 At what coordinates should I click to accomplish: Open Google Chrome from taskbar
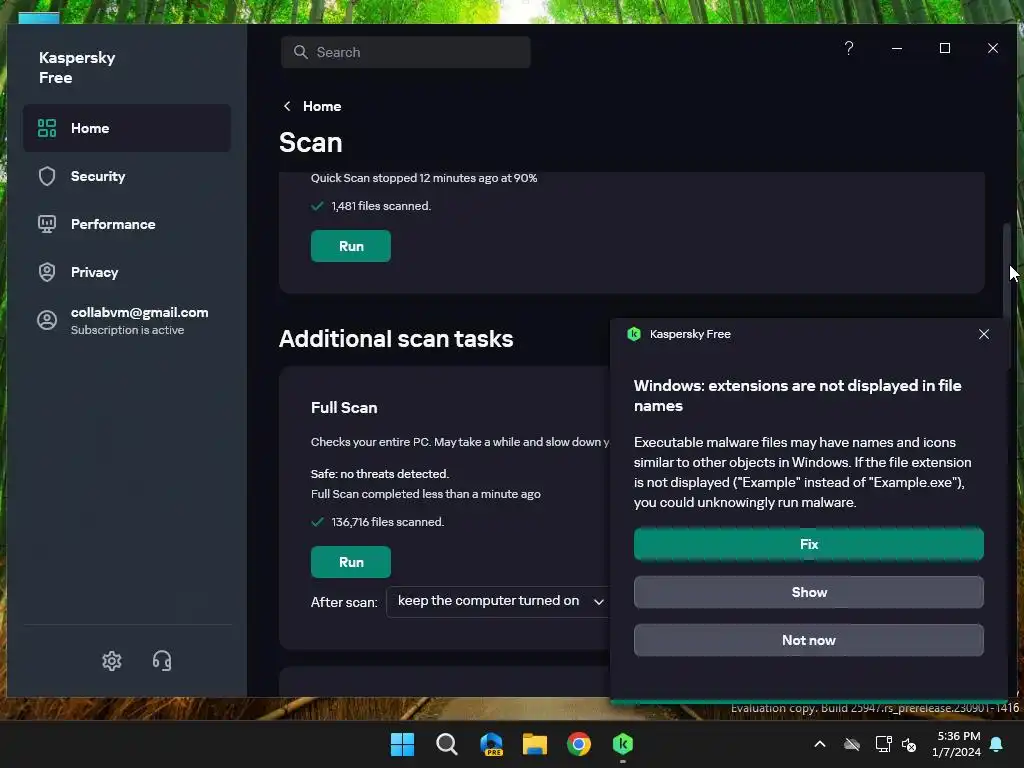pyautogui.click(x=579, y=744)
